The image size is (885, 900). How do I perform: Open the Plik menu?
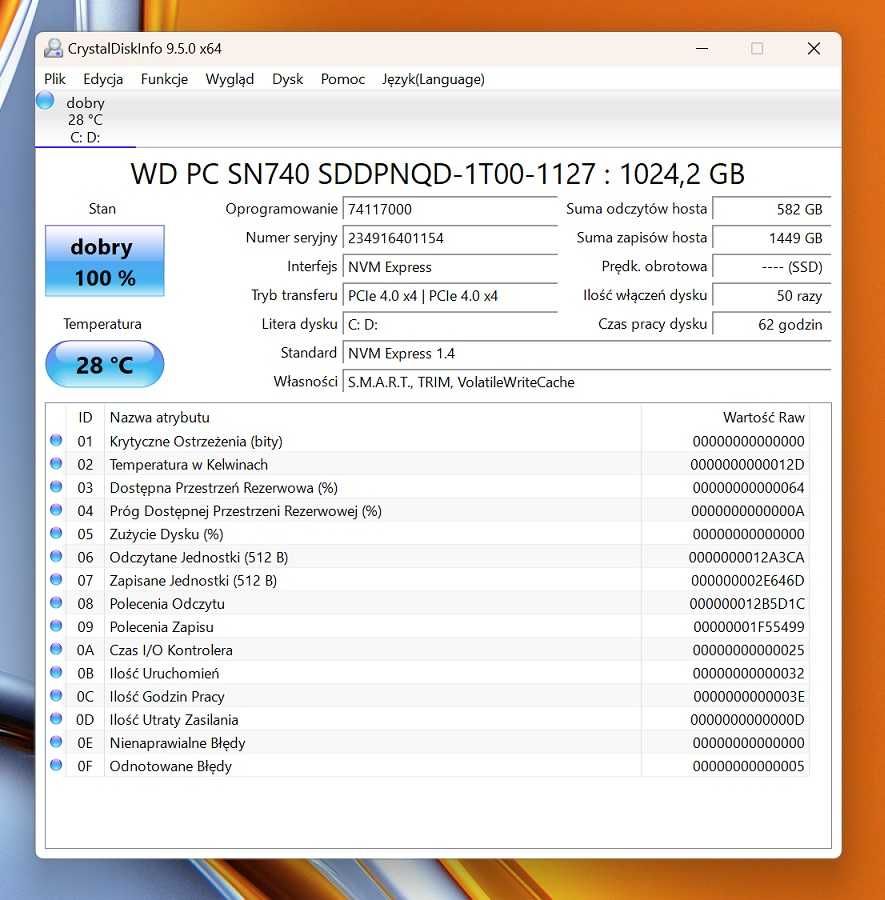[55, 79]
